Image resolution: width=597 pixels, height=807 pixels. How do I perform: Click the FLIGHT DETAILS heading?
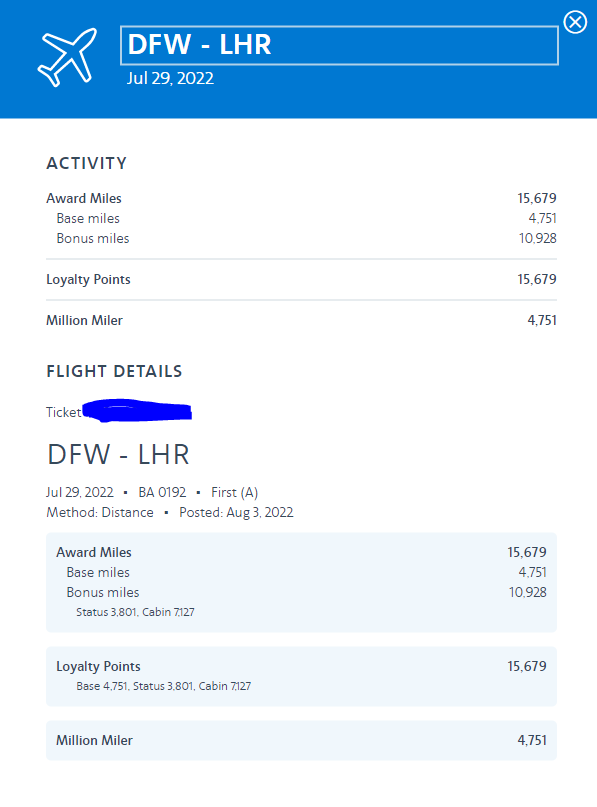(114, 371)
